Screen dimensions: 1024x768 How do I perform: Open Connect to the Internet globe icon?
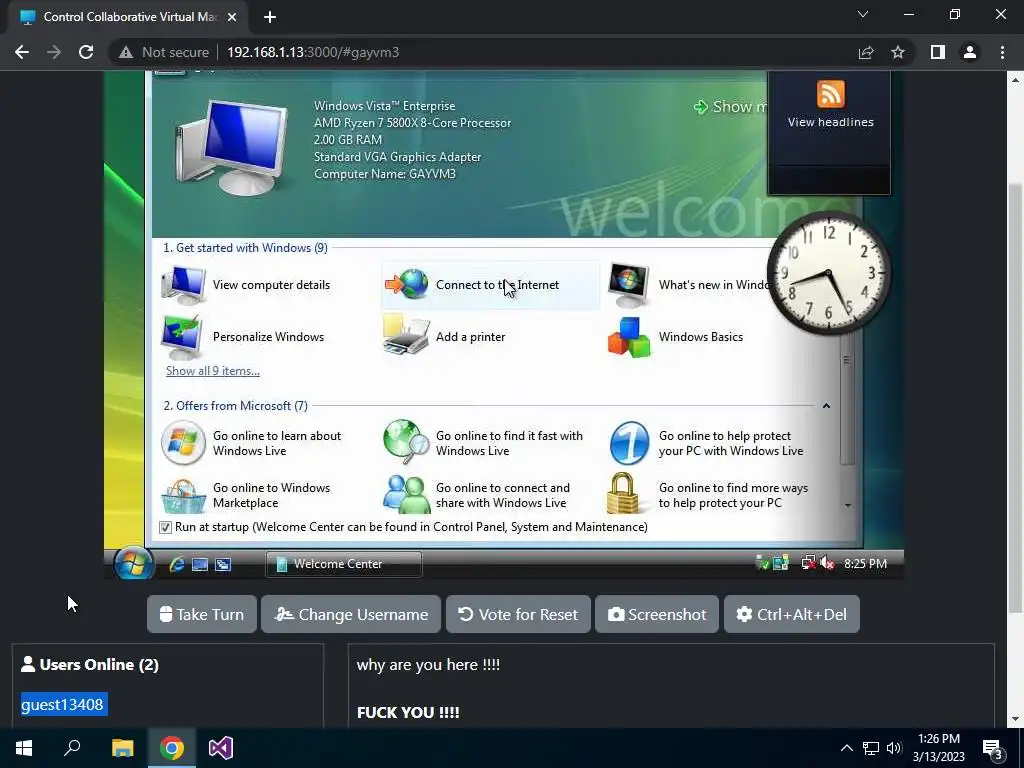coord(406,284)
